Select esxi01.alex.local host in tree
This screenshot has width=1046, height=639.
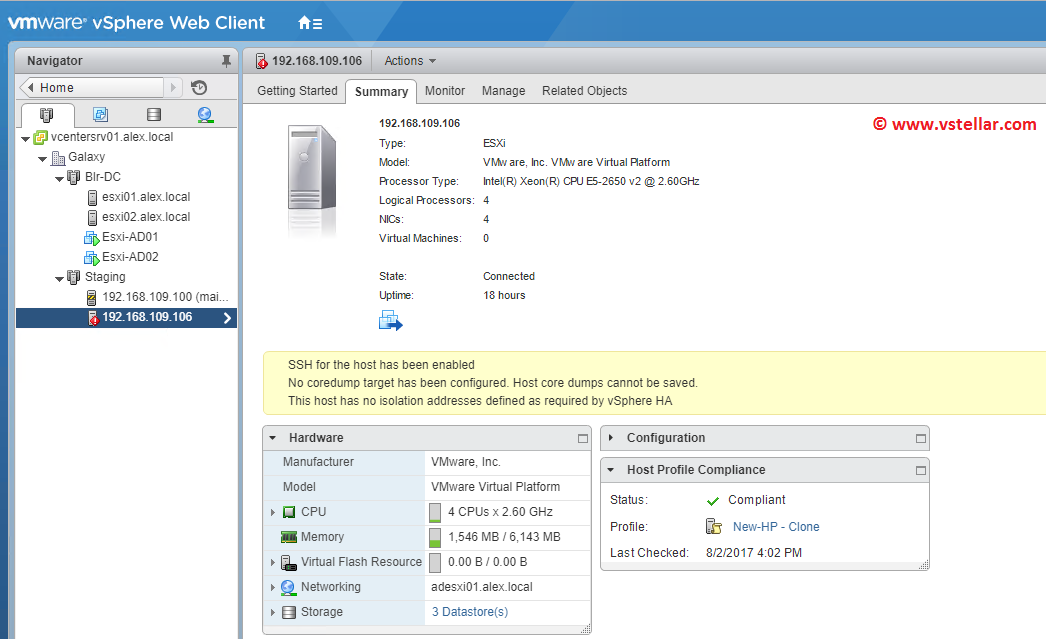[145, 197]
